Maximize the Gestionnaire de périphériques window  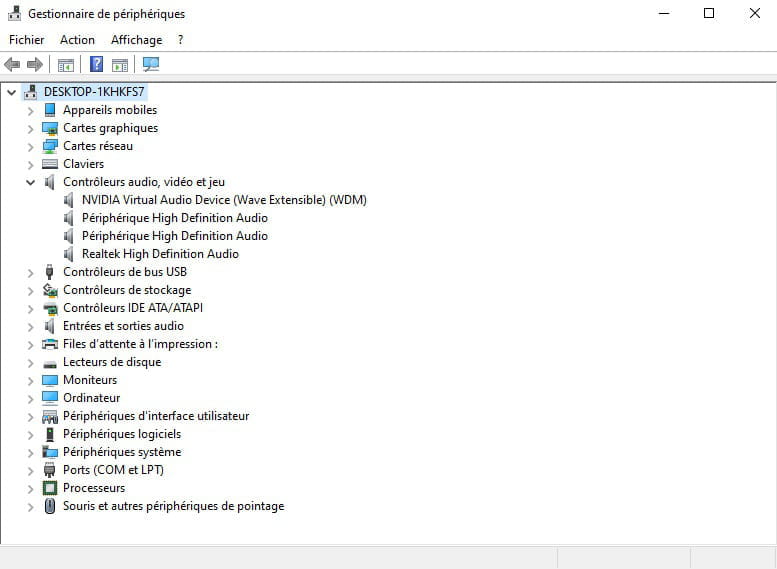click(709, 13)
